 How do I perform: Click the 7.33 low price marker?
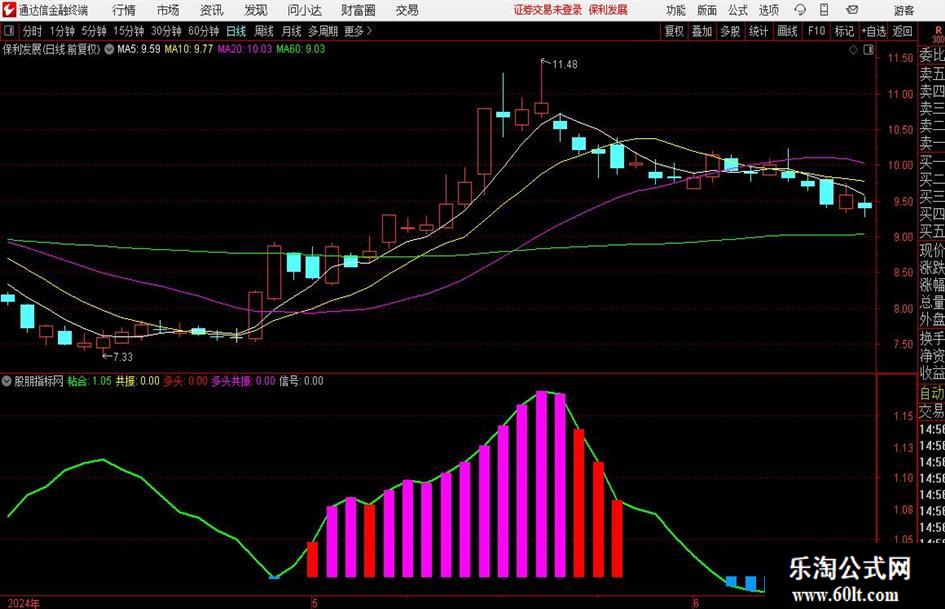pyautogui.click(x=122, y=357)
